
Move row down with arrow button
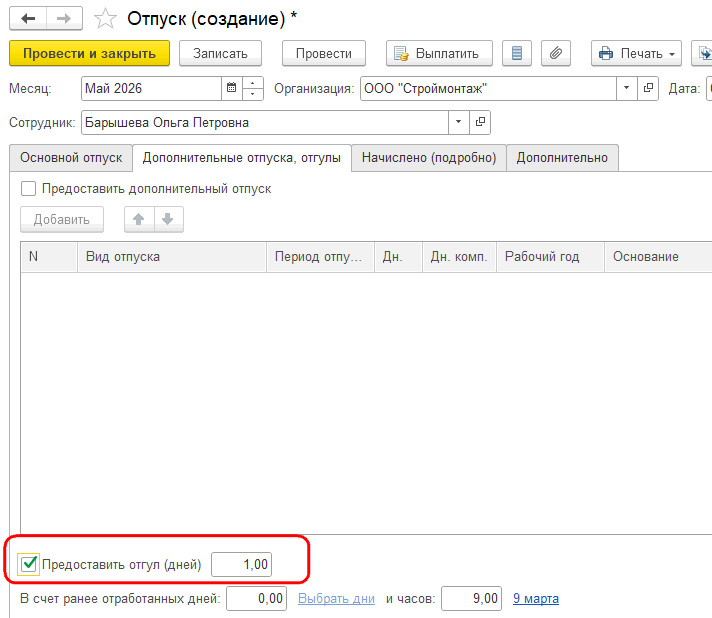click(x=168, y=219)
